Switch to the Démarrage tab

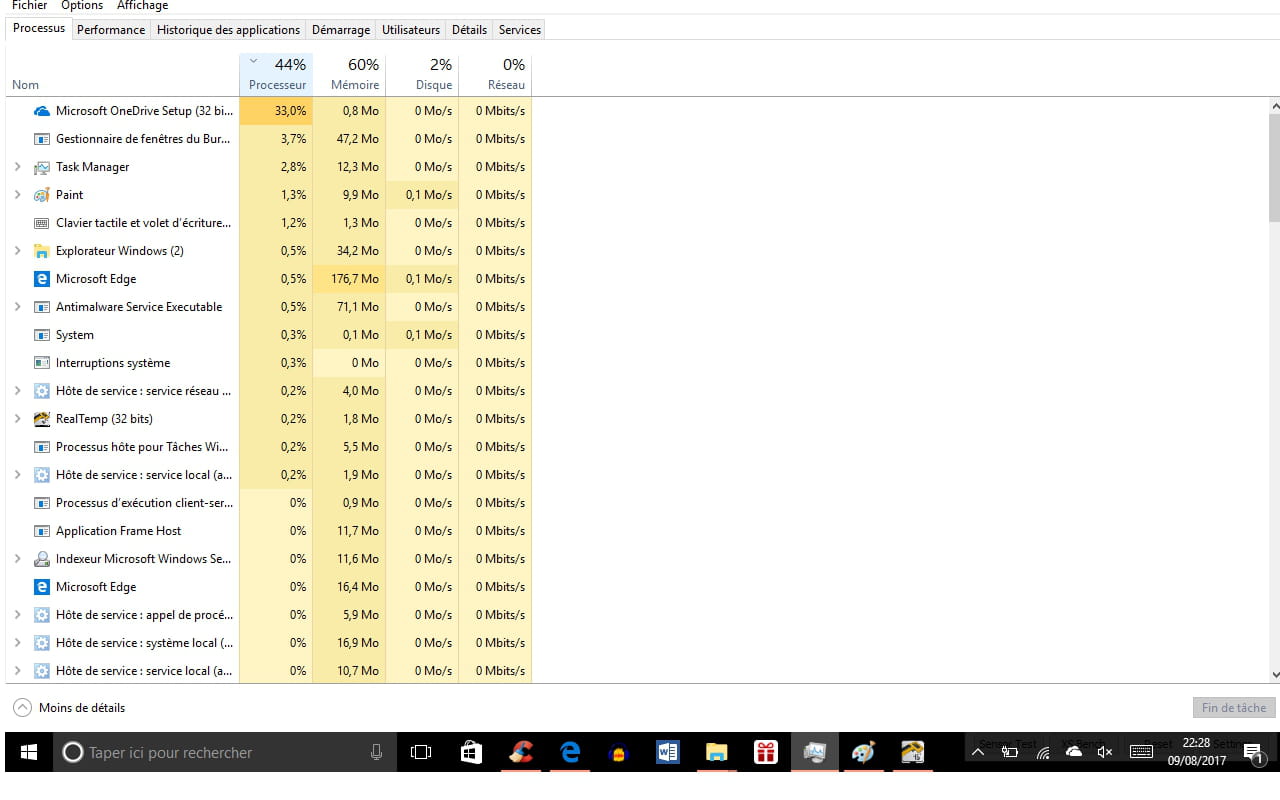pos(341,30)
